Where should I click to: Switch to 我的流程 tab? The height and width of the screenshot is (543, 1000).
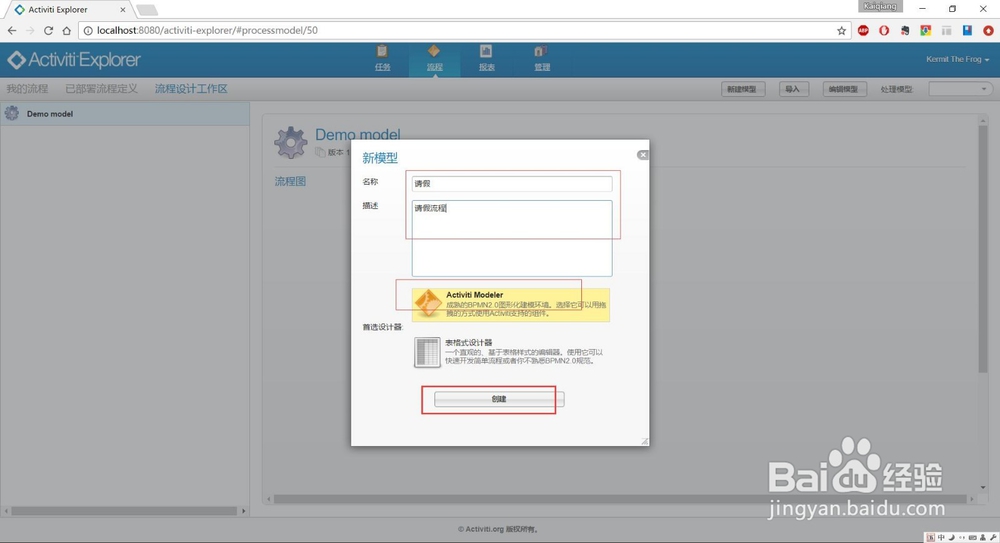coord(27,89)
